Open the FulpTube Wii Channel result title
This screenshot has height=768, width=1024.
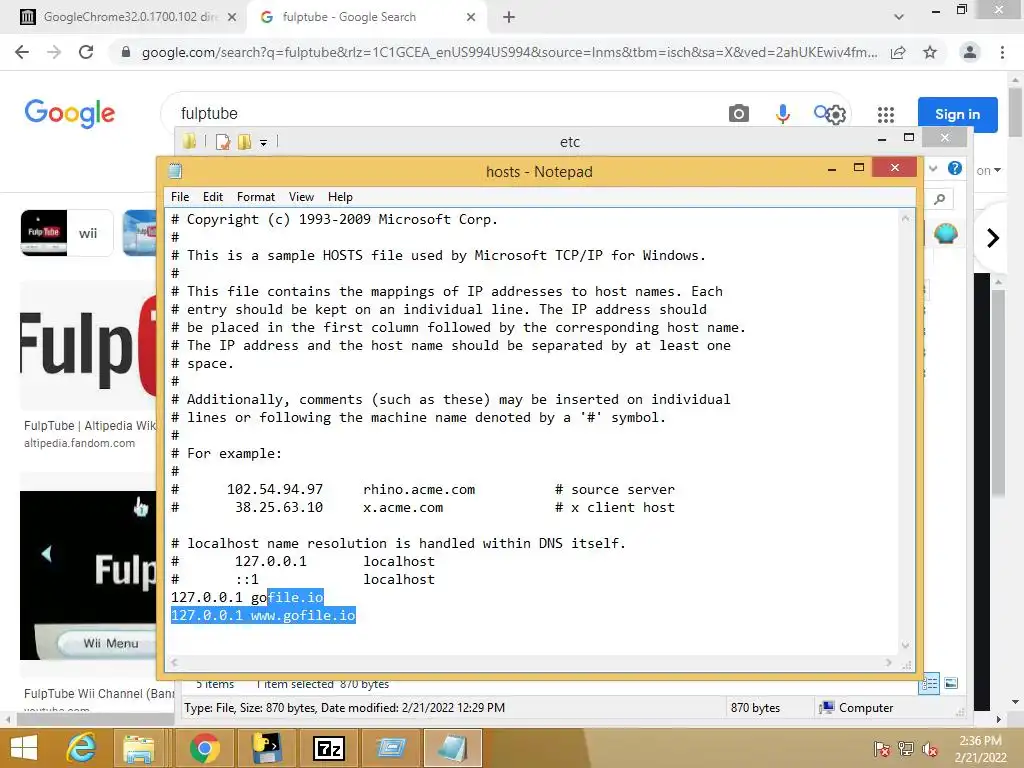[99, 694]
